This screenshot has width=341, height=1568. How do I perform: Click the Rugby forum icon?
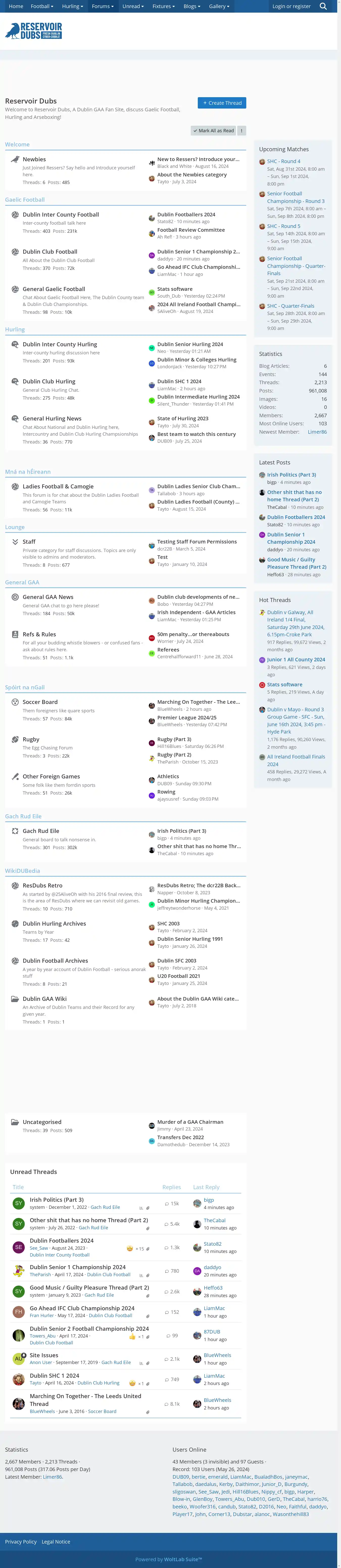[x=15, y=740]
